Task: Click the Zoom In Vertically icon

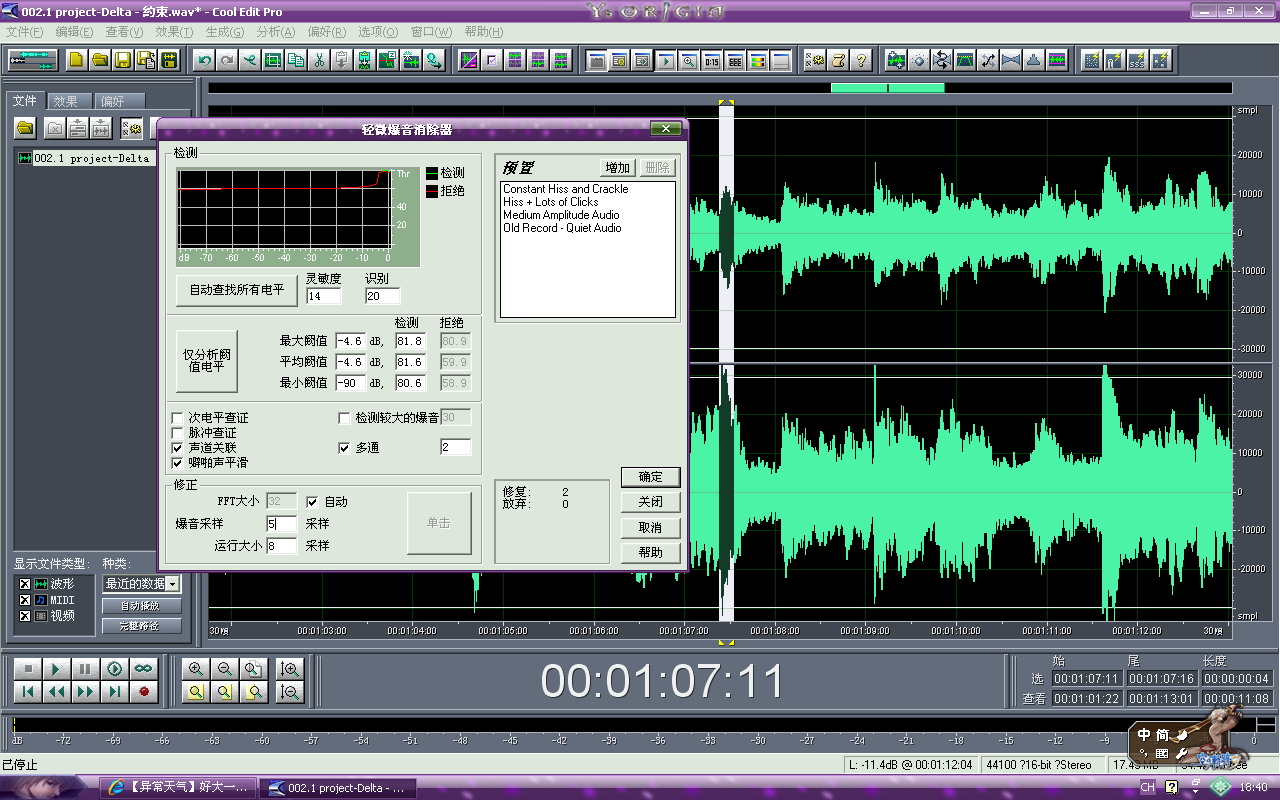Action: tap(290, 669)
